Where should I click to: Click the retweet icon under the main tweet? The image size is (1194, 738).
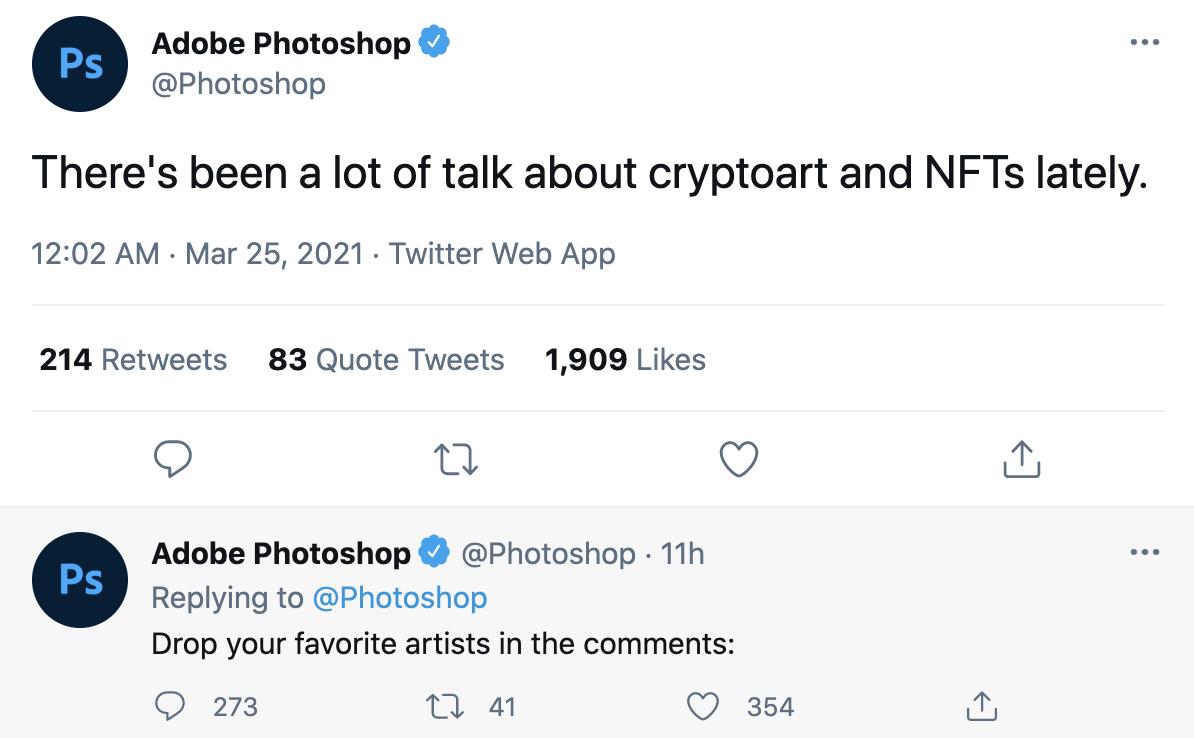pos(457,459)
